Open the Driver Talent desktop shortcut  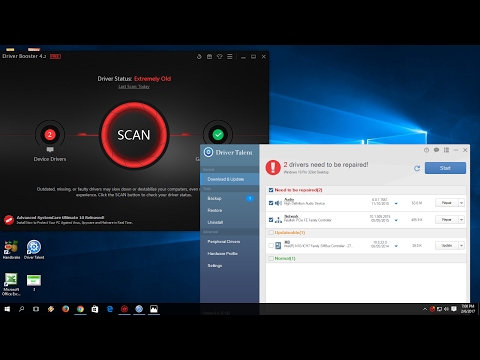[x=34, y=249]
